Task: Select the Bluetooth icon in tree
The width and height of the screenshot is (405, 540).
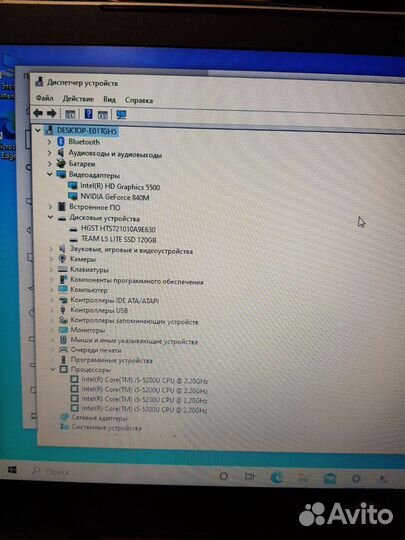Action: (x=61, y=142)
